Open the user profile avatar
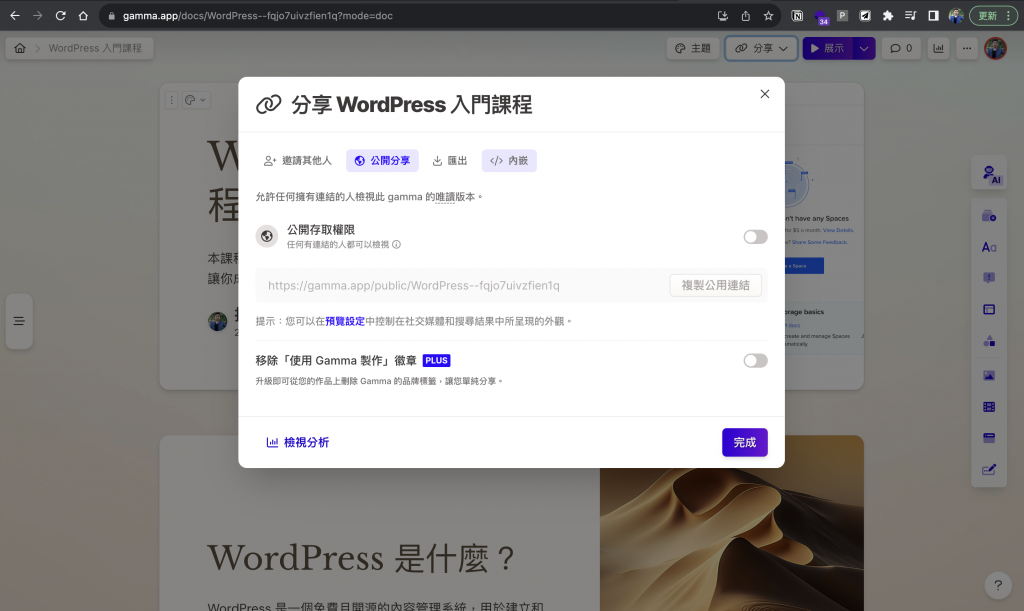 (995, 48)
